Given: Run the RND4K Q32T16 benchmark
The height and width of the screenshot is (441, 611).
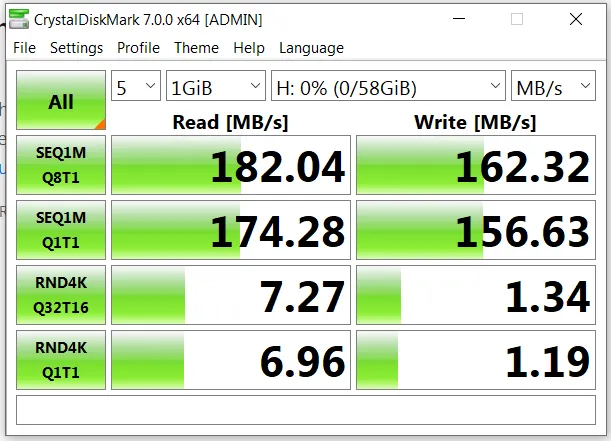Looking at the screenshot, I should pos(61,295).
